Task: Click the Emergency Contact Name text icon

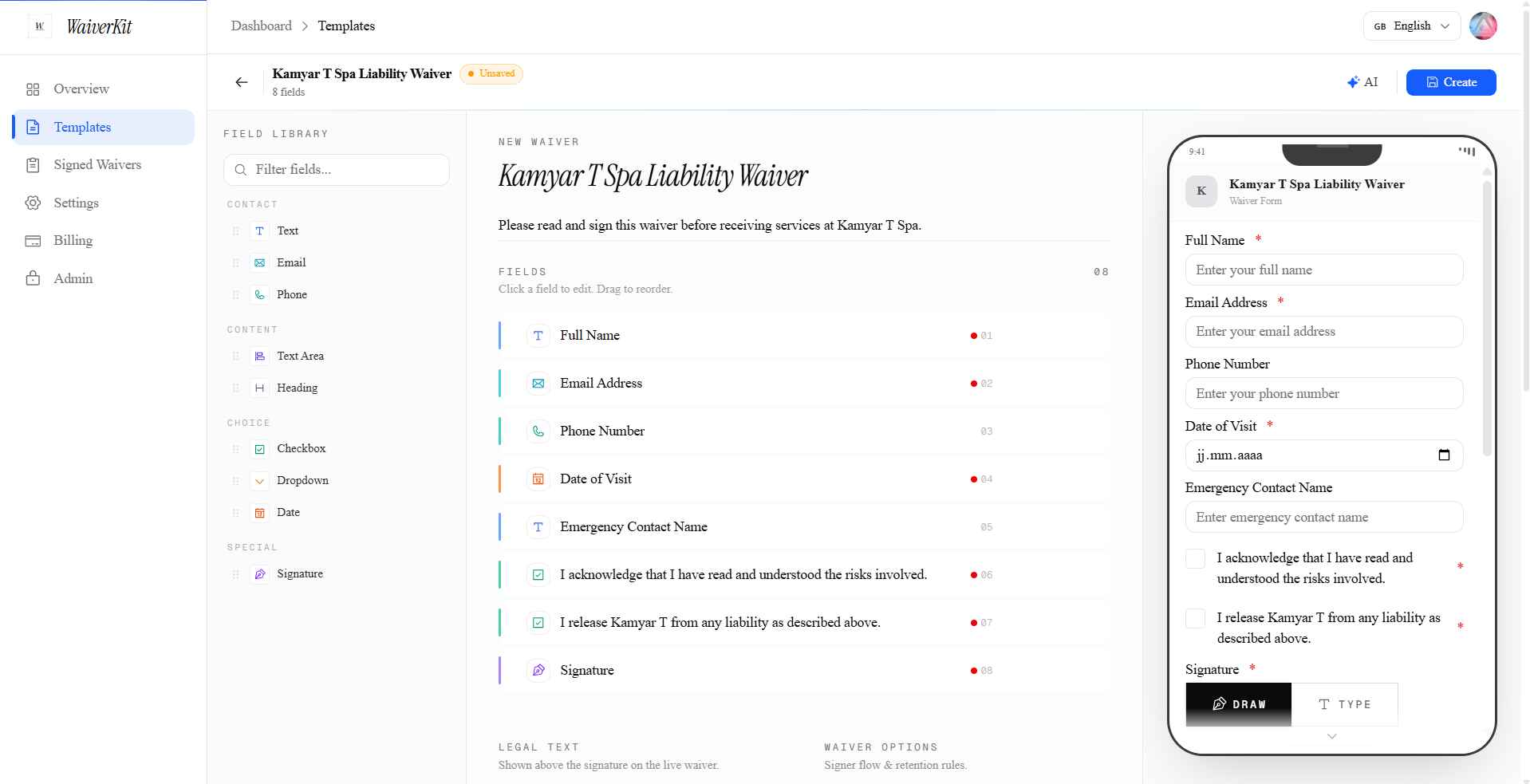Action: [538, 527]
